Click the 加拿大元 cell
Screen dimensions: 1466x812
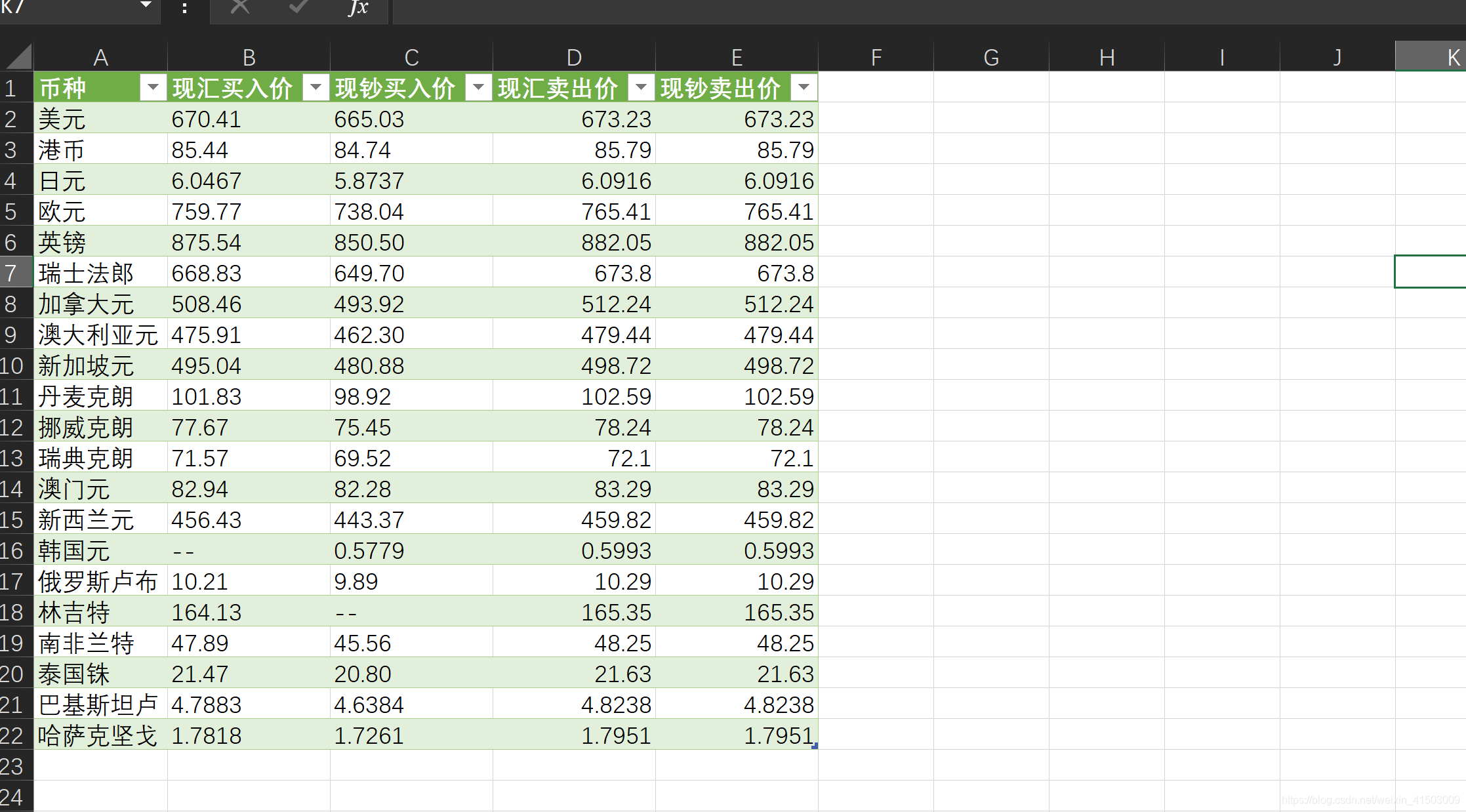coord(101,303)
